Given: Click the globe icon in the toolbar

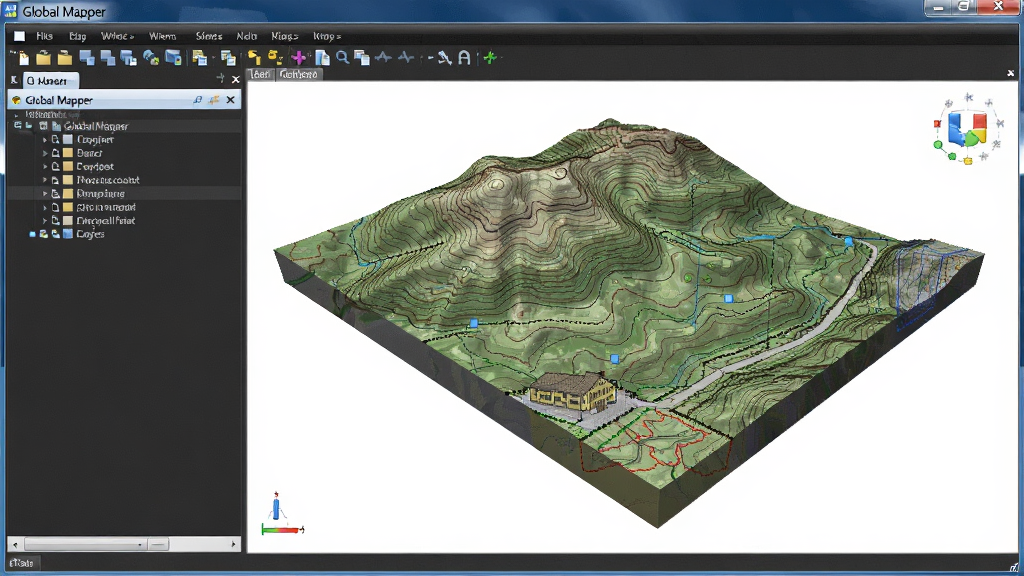Looking at the screenshot, I should [151, 57].
